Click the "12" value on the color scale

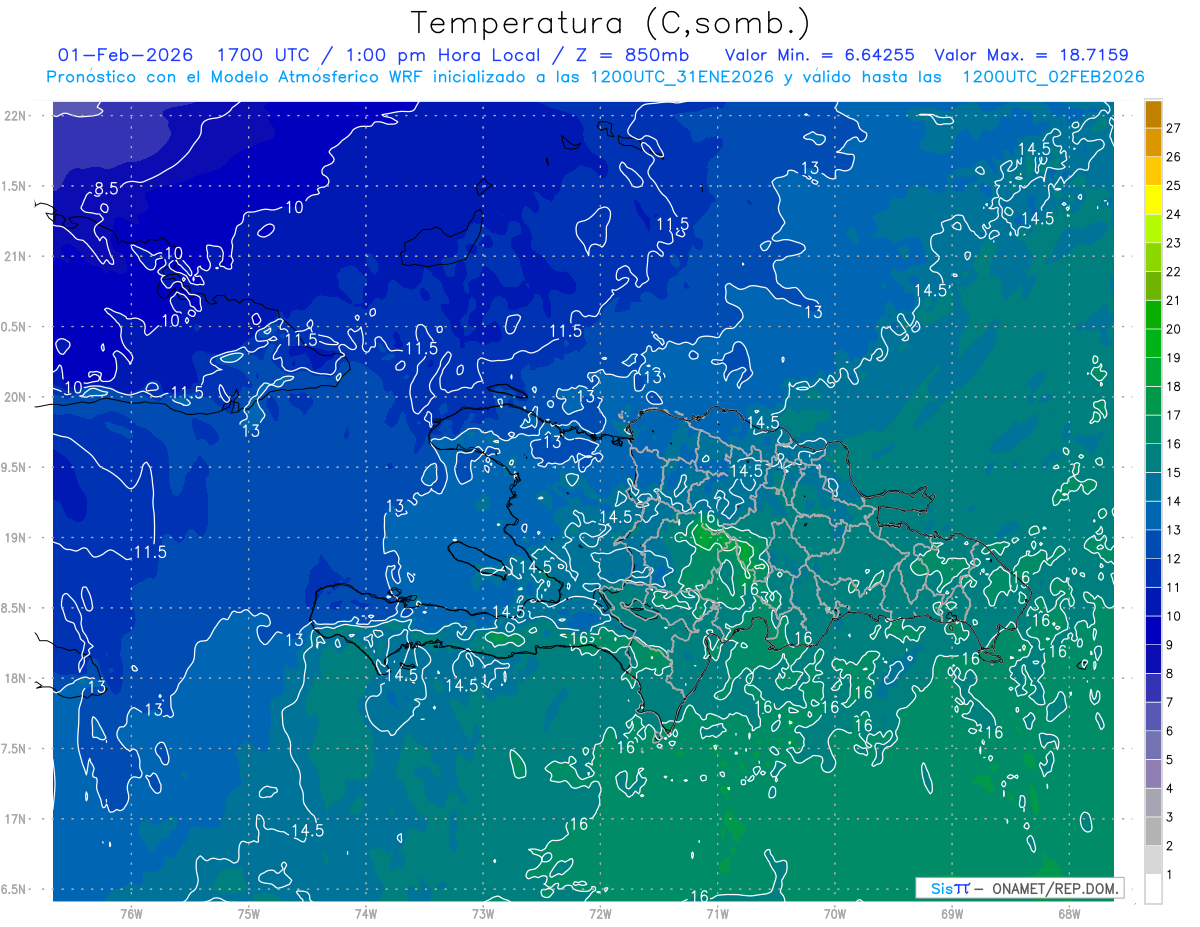(x=1173, y=559)
